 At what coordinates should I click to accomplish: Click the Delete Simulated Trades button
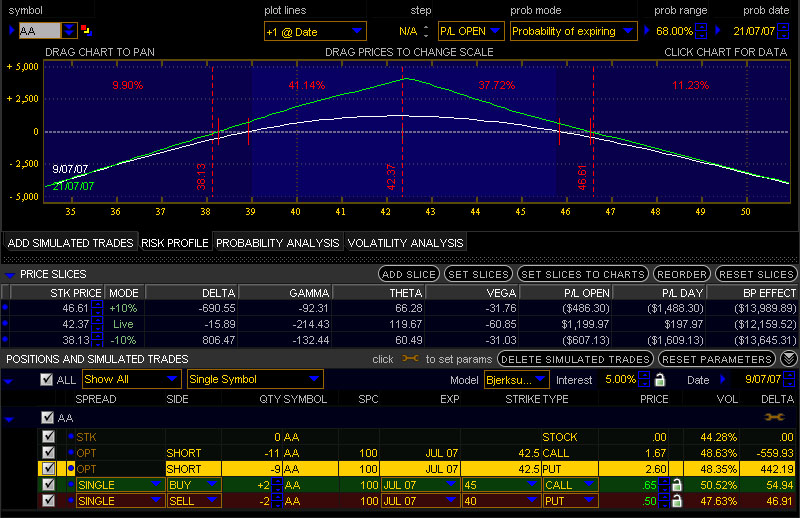click(574, 358)
